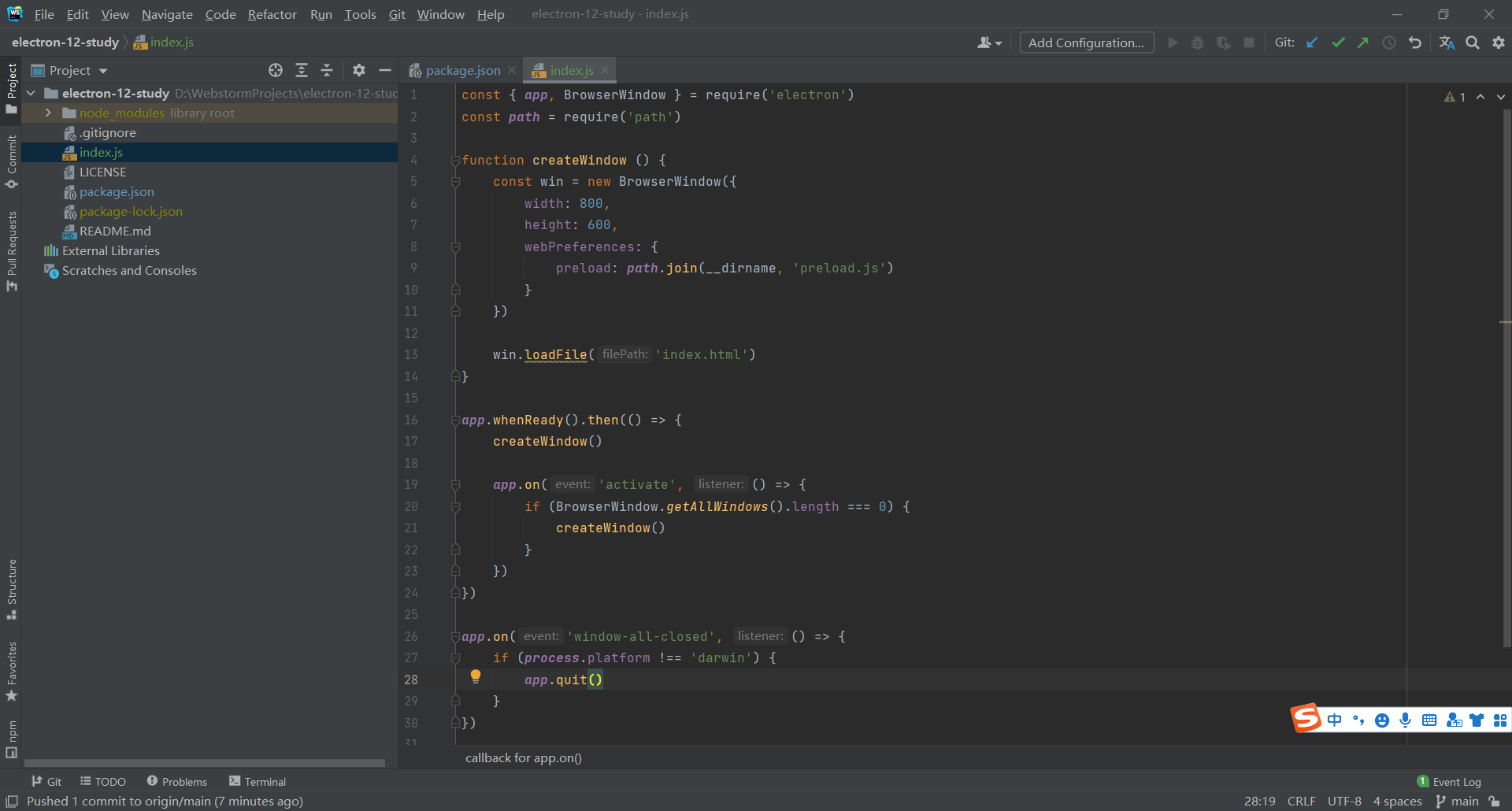The height and width of the screenshot is (811, 1512).
Task: Open the File menu
Action: point(44,14)
